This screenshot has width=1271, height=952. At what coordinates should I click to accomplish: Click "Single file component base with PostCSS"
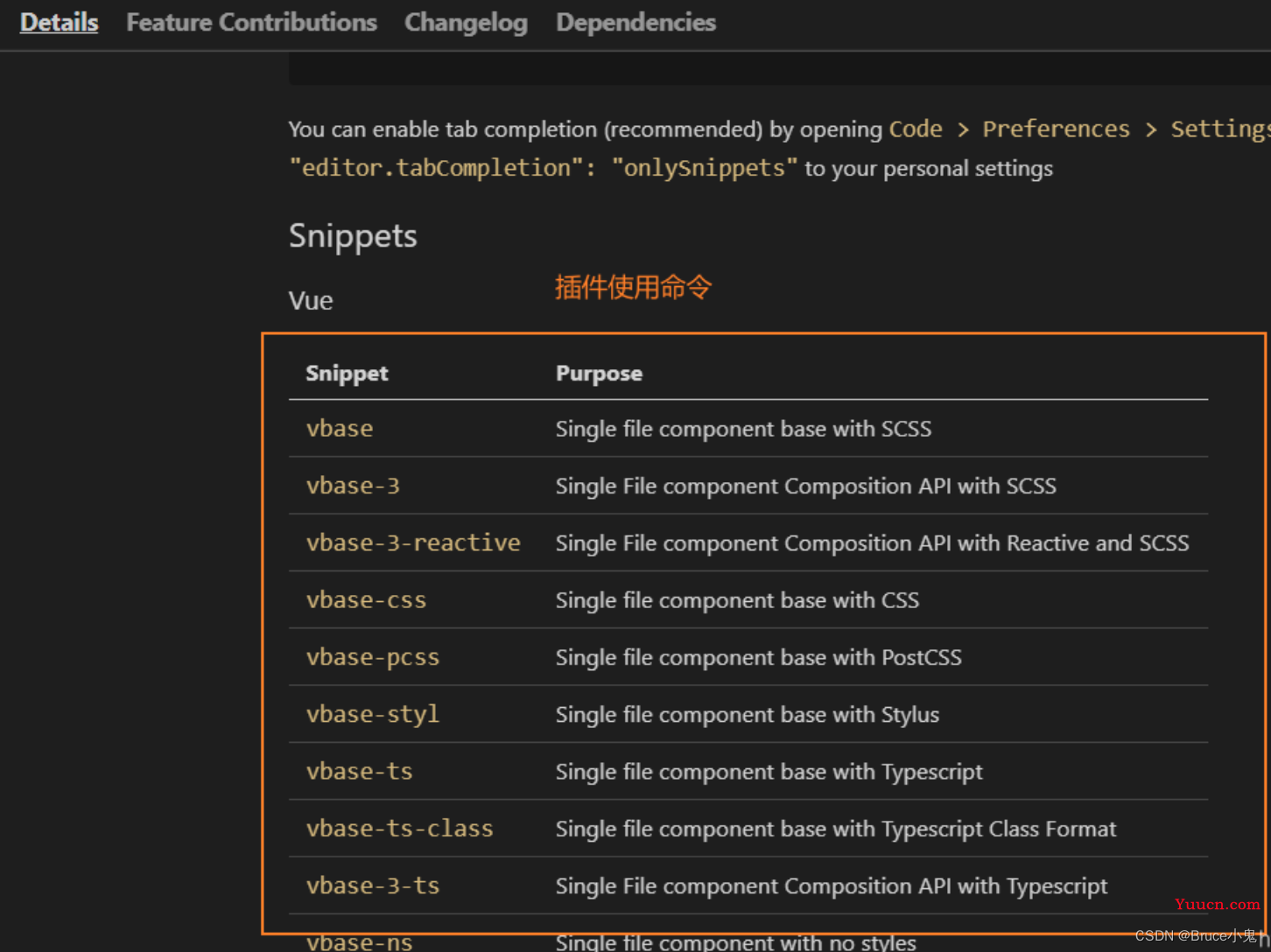click(x=758, y=657)
